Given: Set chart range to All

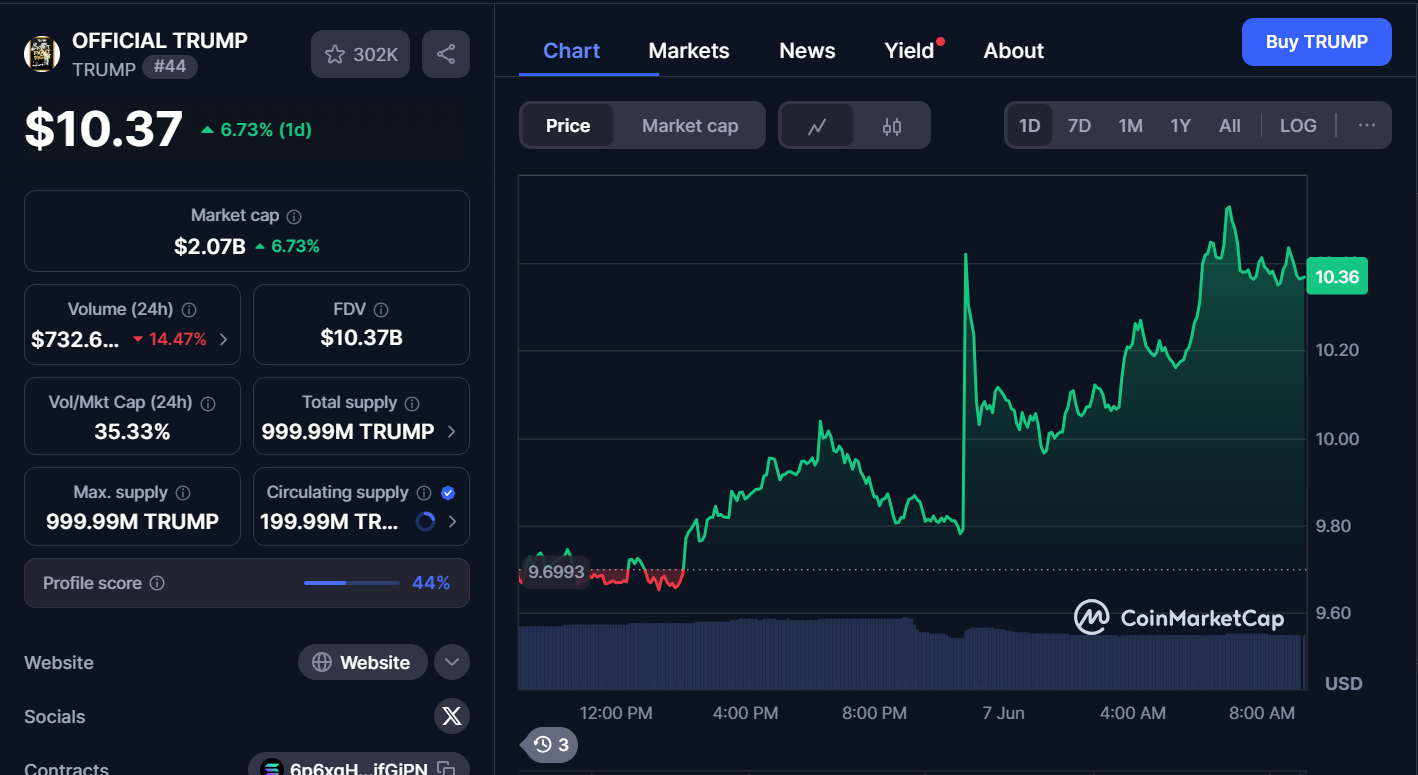Looking at the screenshot, I should 1230,126.
